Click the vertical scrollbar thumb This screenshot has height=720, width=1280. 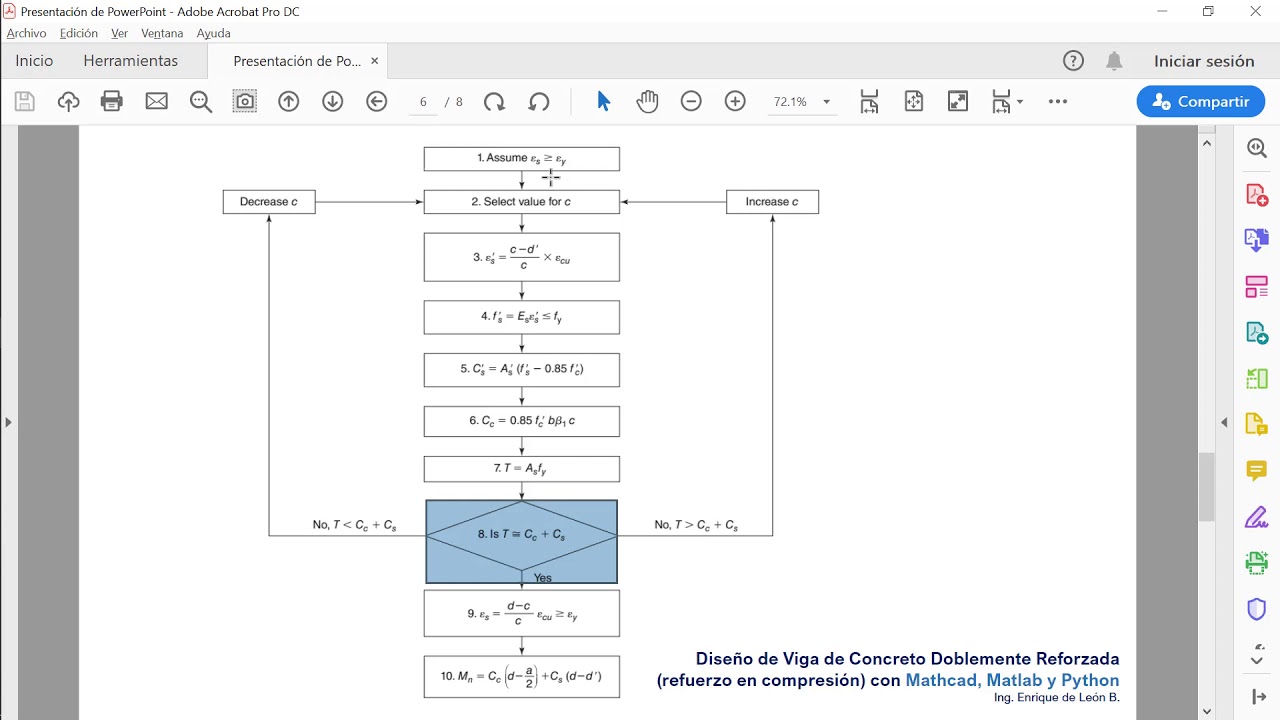coord(1207,486)
